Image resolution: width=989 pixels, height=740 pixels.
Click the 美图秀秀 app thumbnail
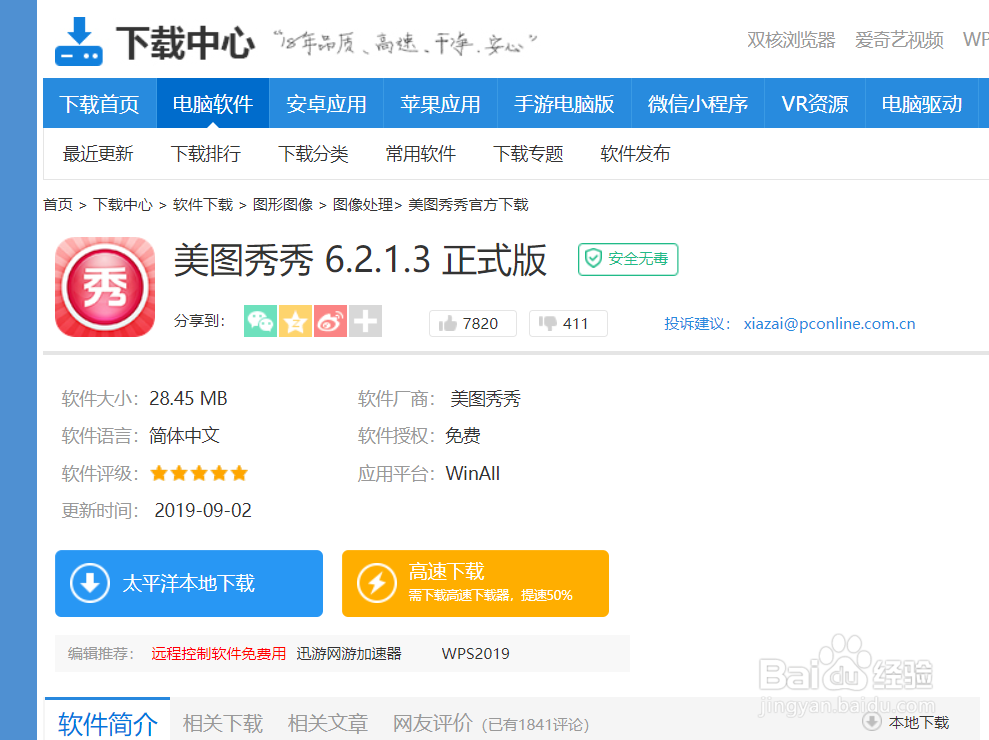[104, 286]
